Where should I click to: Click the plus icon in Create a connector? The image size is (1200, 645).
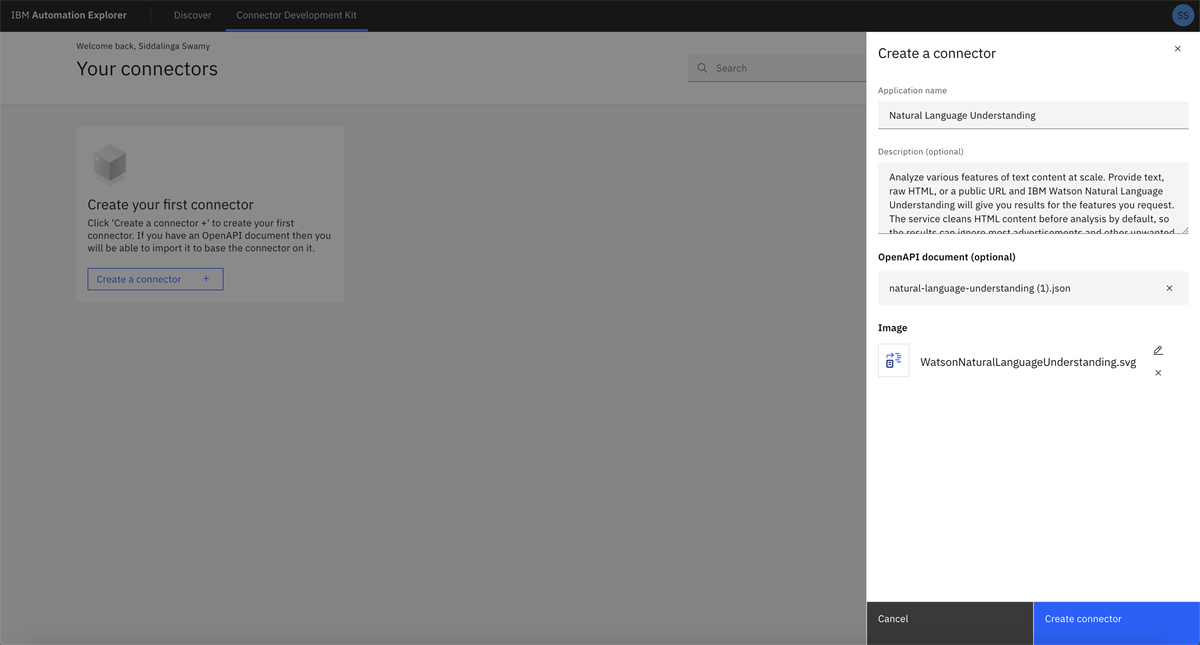(x=206, y=279)
